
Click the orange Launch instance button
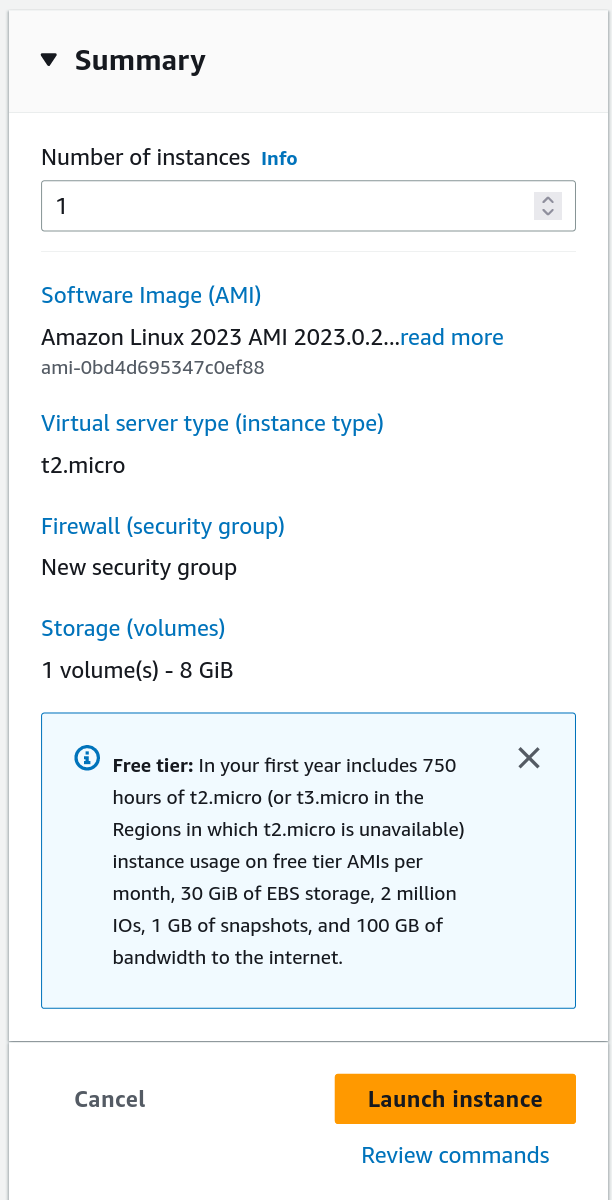(455, 1099)
